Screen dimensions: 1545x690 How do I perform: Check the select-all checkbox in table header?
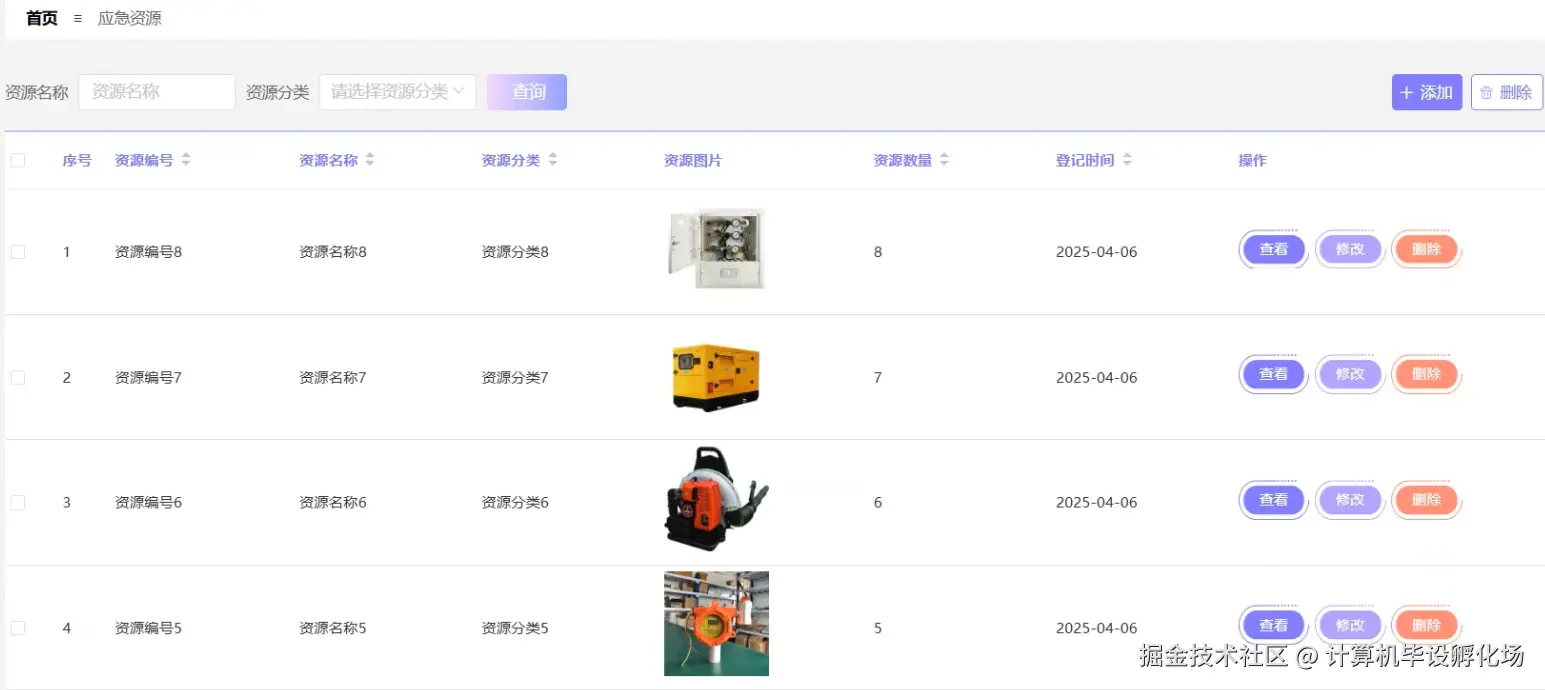pos(17,159)
